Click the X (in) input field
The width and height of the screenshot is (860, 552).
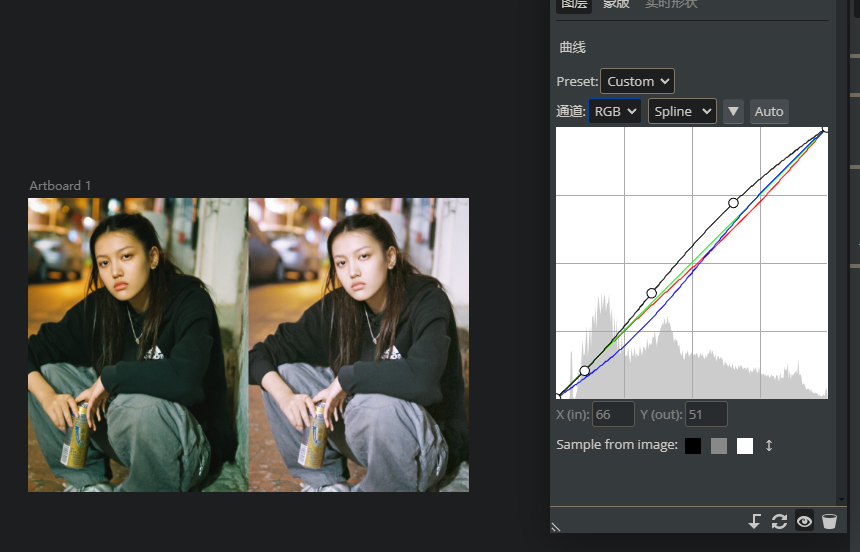pyautogui.click(x=613, y=414)
